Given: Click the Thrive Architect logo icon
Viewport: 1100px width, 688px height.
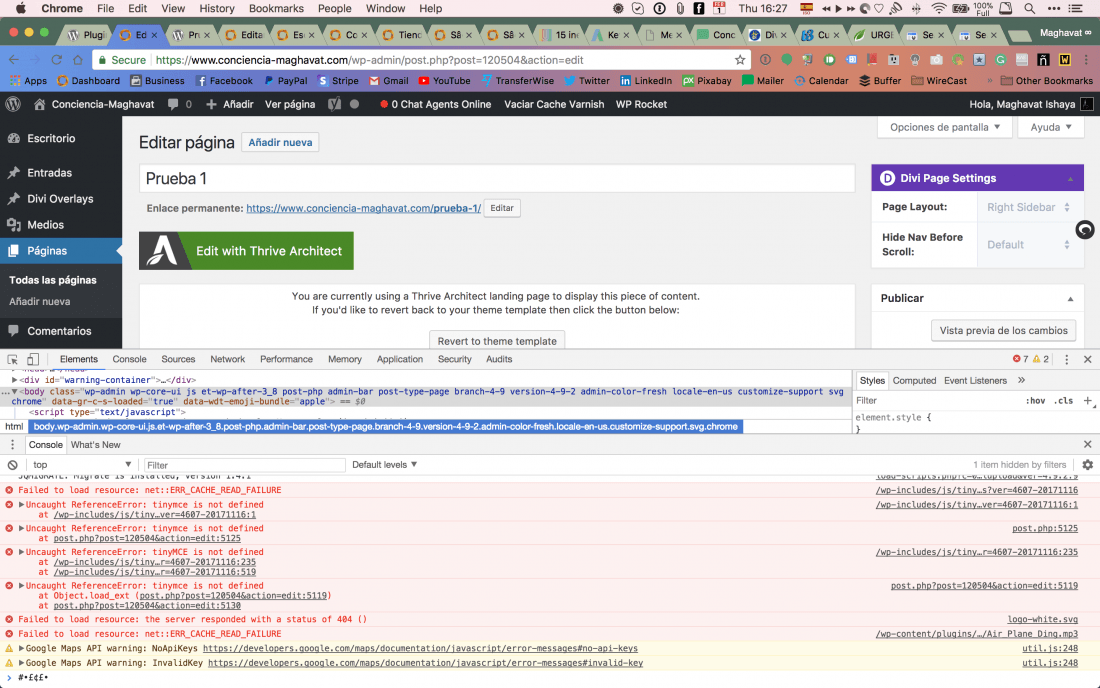Looking at the screenshot, I should 163,251.
